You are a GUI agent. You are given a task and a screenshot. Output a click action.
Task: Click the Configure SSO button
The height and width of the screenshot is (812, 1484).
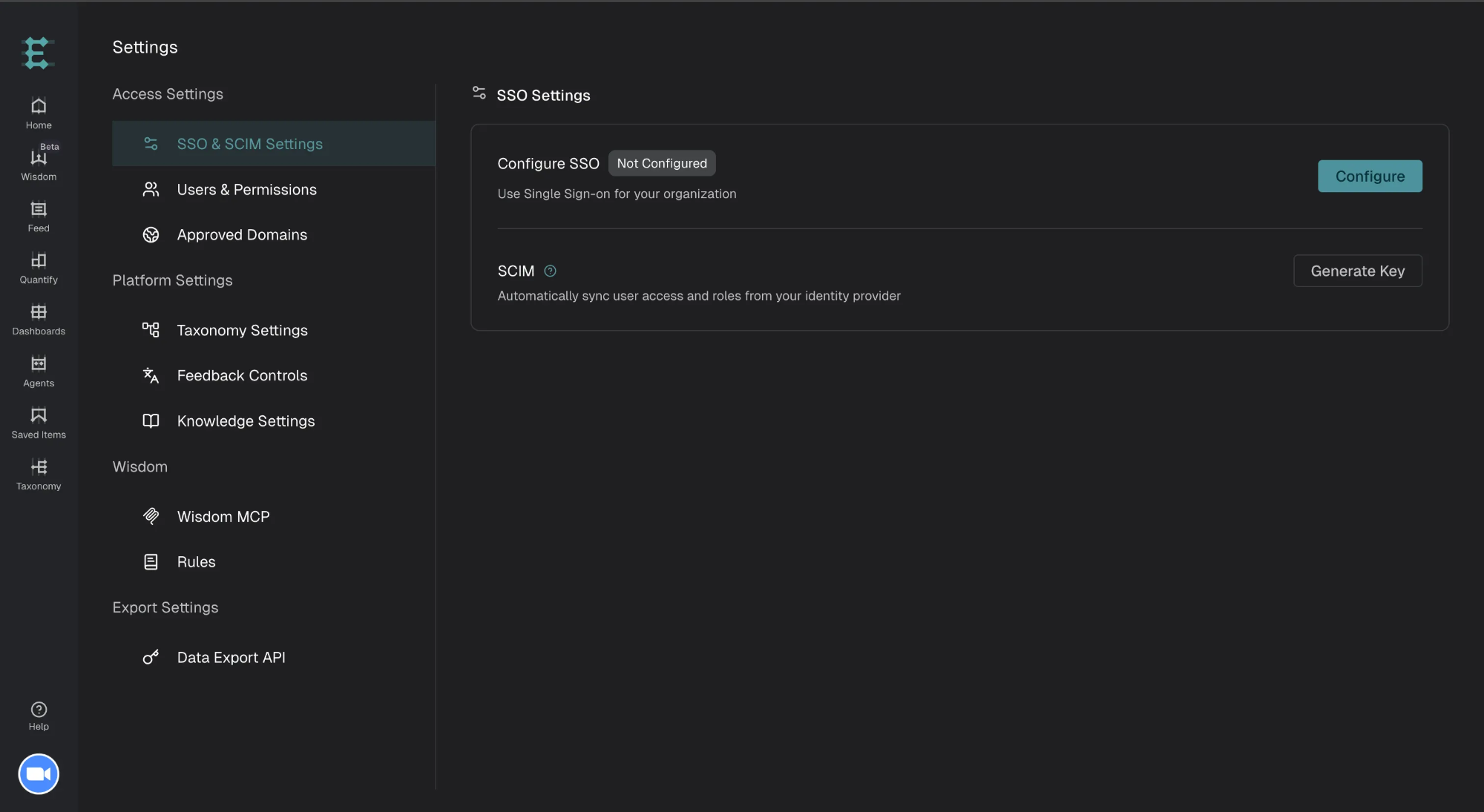point(1370,176)
